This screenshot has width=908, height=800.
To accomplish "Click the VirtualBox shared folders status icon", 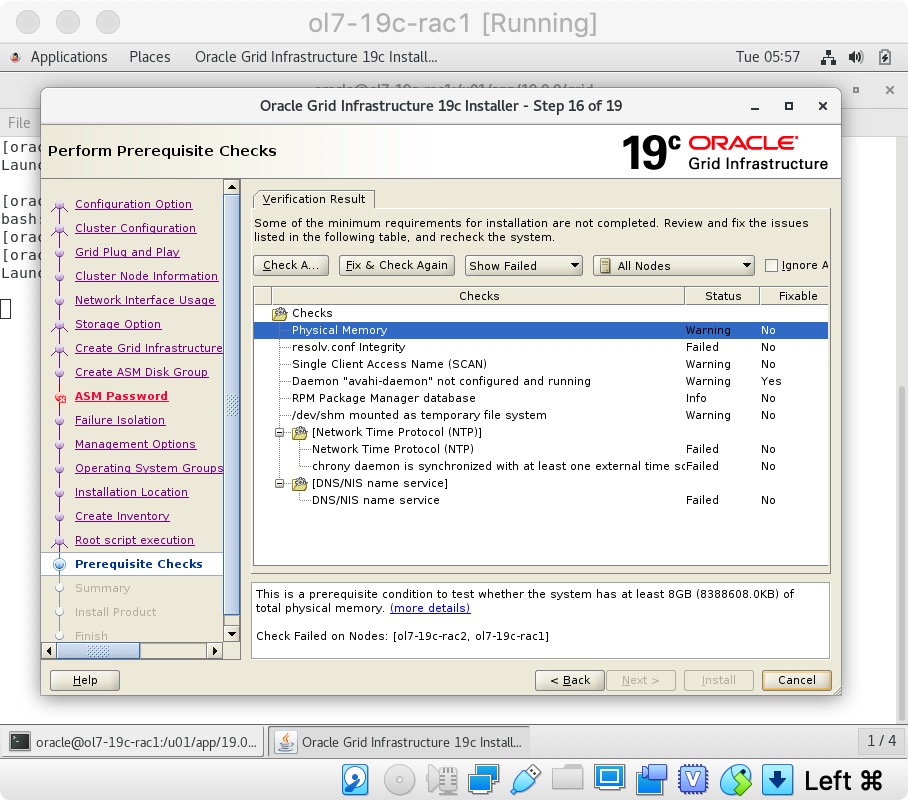I will pos(568,778).
